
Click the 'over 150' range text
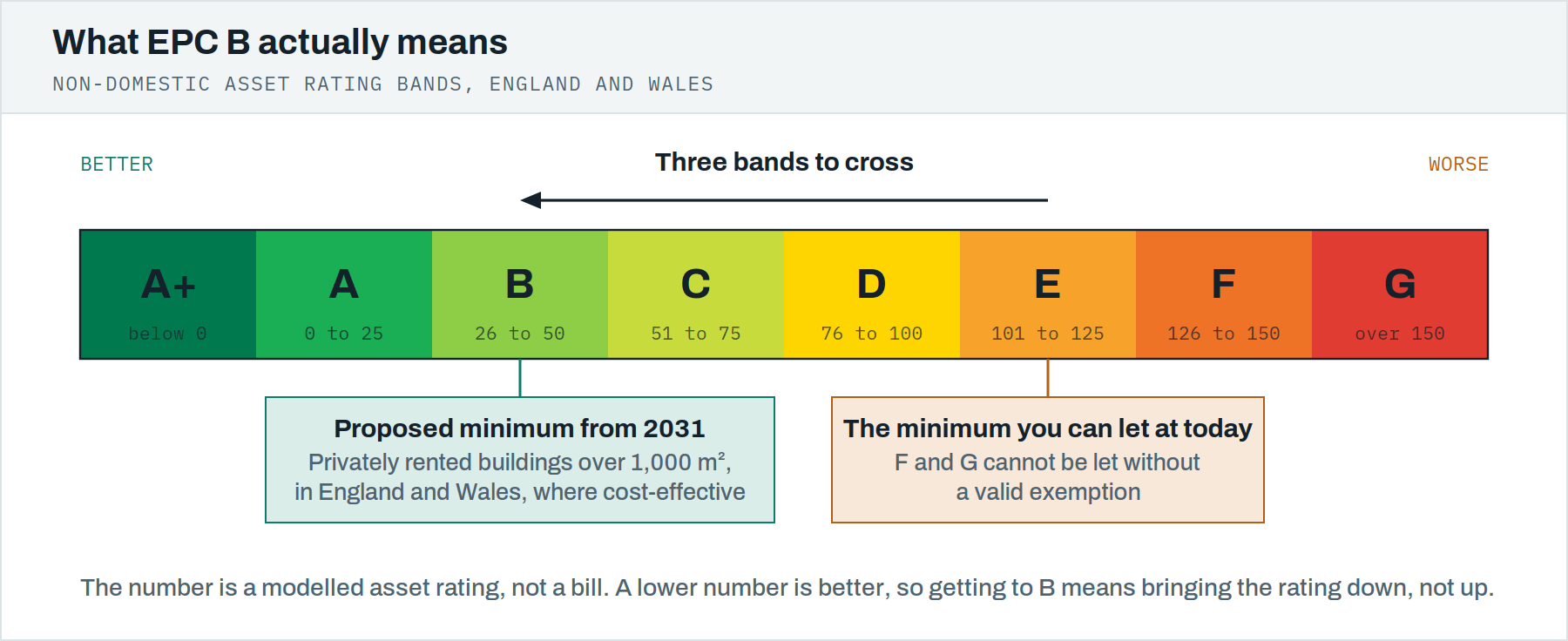1400,334
